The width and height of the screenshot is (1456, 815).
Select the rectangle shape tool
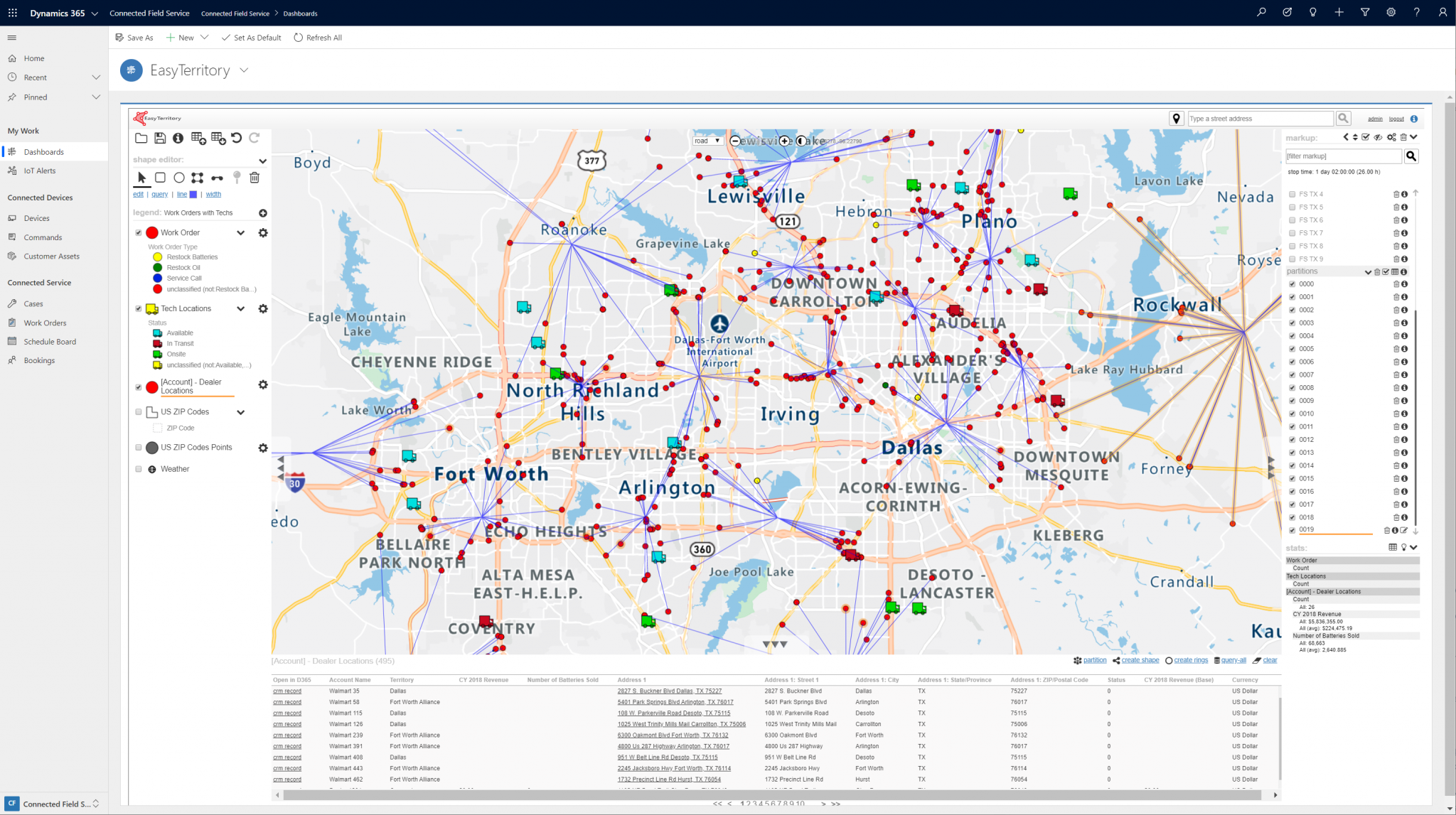tap(161, 178)
